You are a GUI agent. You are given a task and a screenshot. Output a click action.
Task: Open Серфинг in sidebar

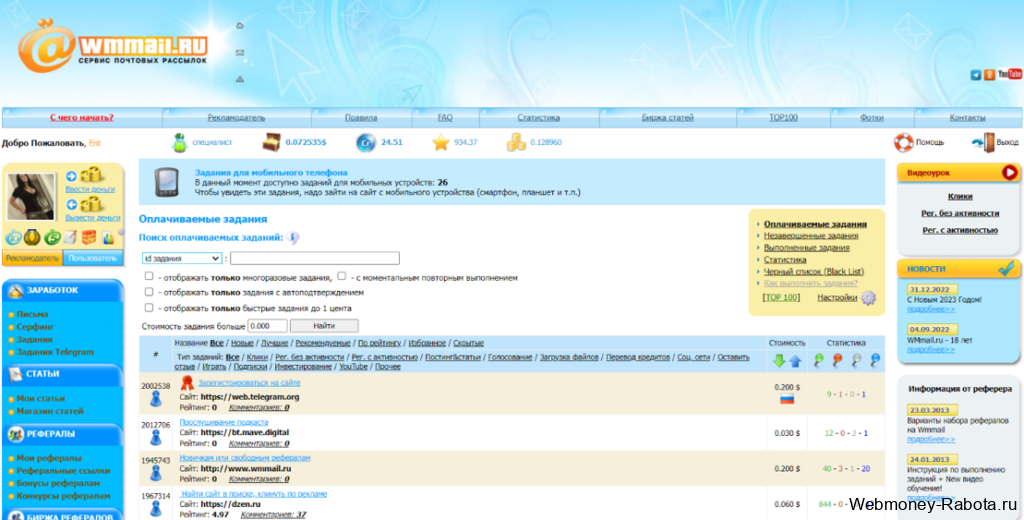pyautogui.click(x=35, y=327)
